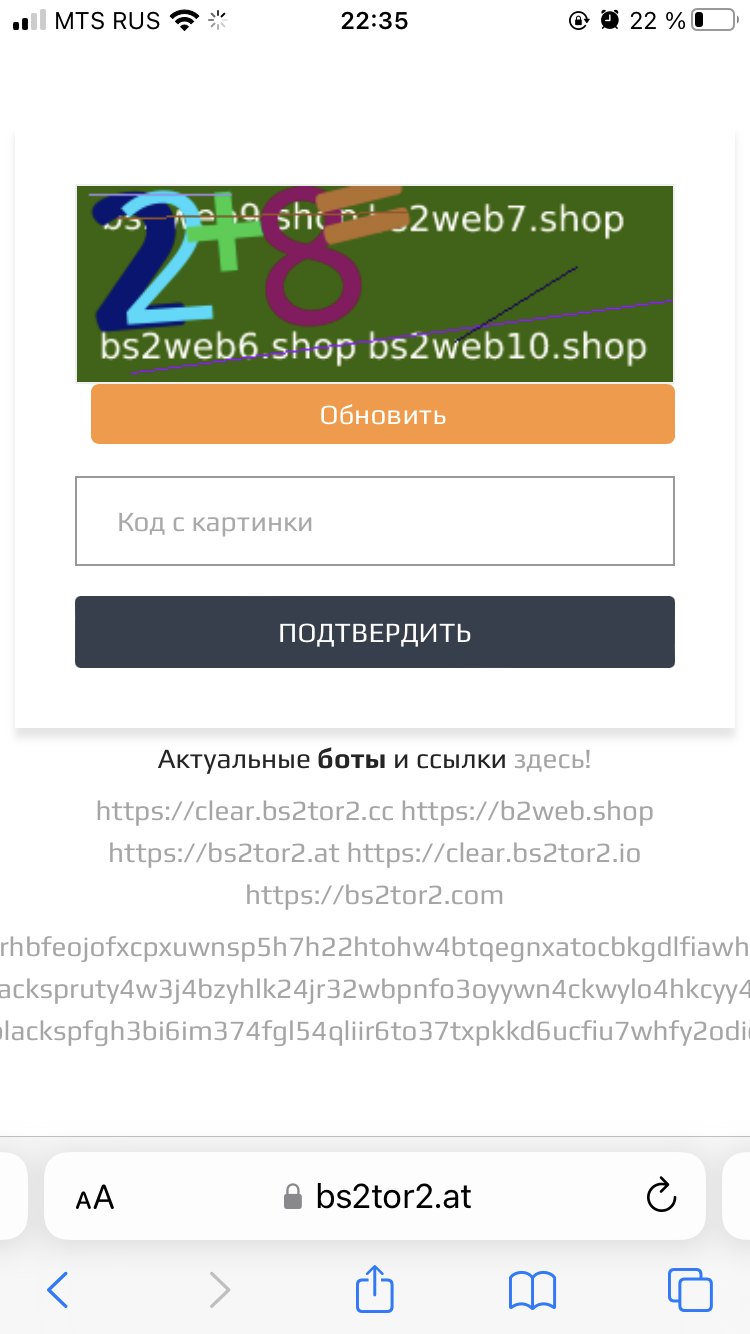Open the https://bs2tor2.at link

point(224,853)
